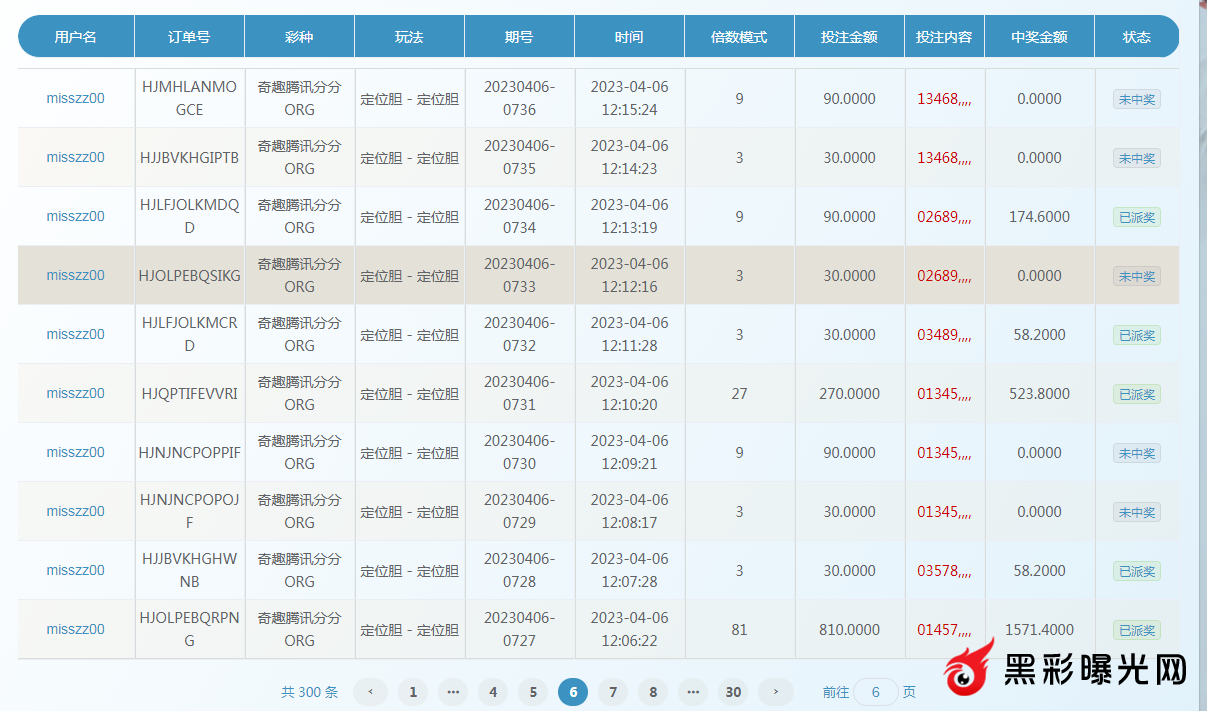Click the 订单号 column header
Viewport: 1207px width, 711px height.
click(x=189, y=37)
